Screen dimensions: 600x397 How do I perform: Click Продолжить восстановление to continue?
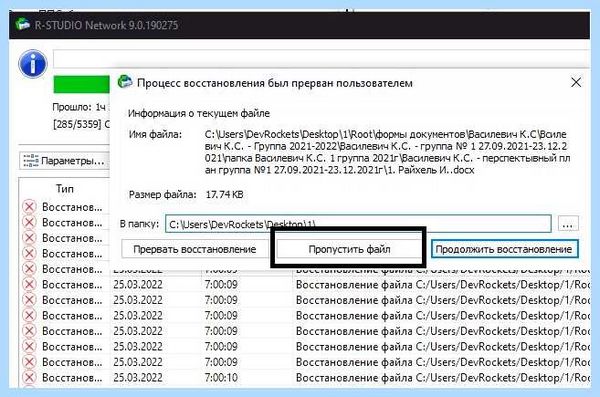point(504,250)
